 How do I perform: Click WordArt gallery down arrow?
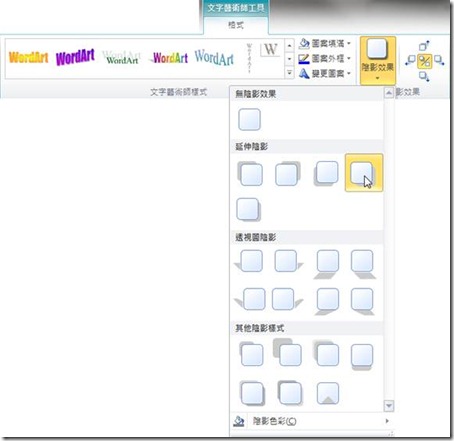pos(289,59)
